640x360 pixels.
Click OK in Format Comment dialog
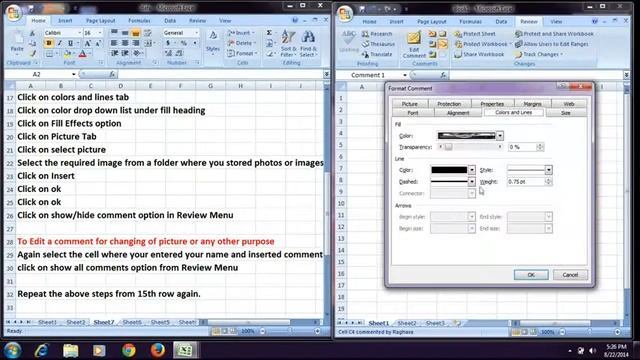[x=531, y=275]
